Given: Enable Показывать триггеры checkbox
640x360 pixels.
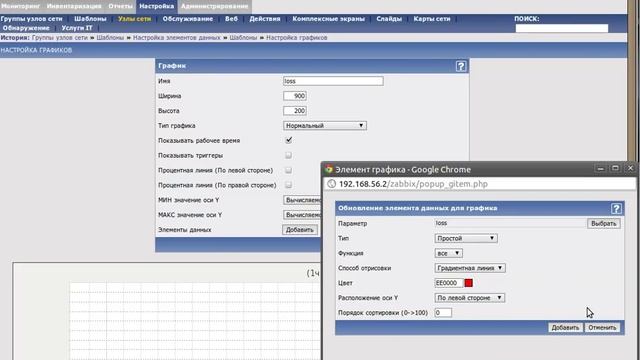Looking at the screenshot, I should pos(289,155).
